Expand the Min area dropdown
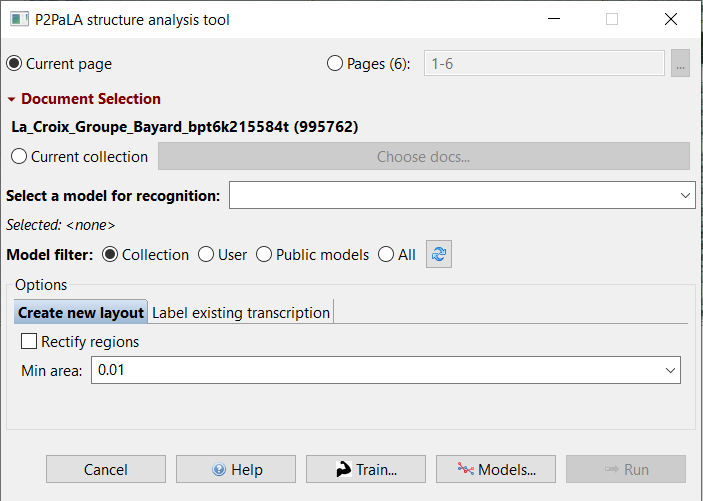This screenshot has width=703, height=501. (386, 370)
